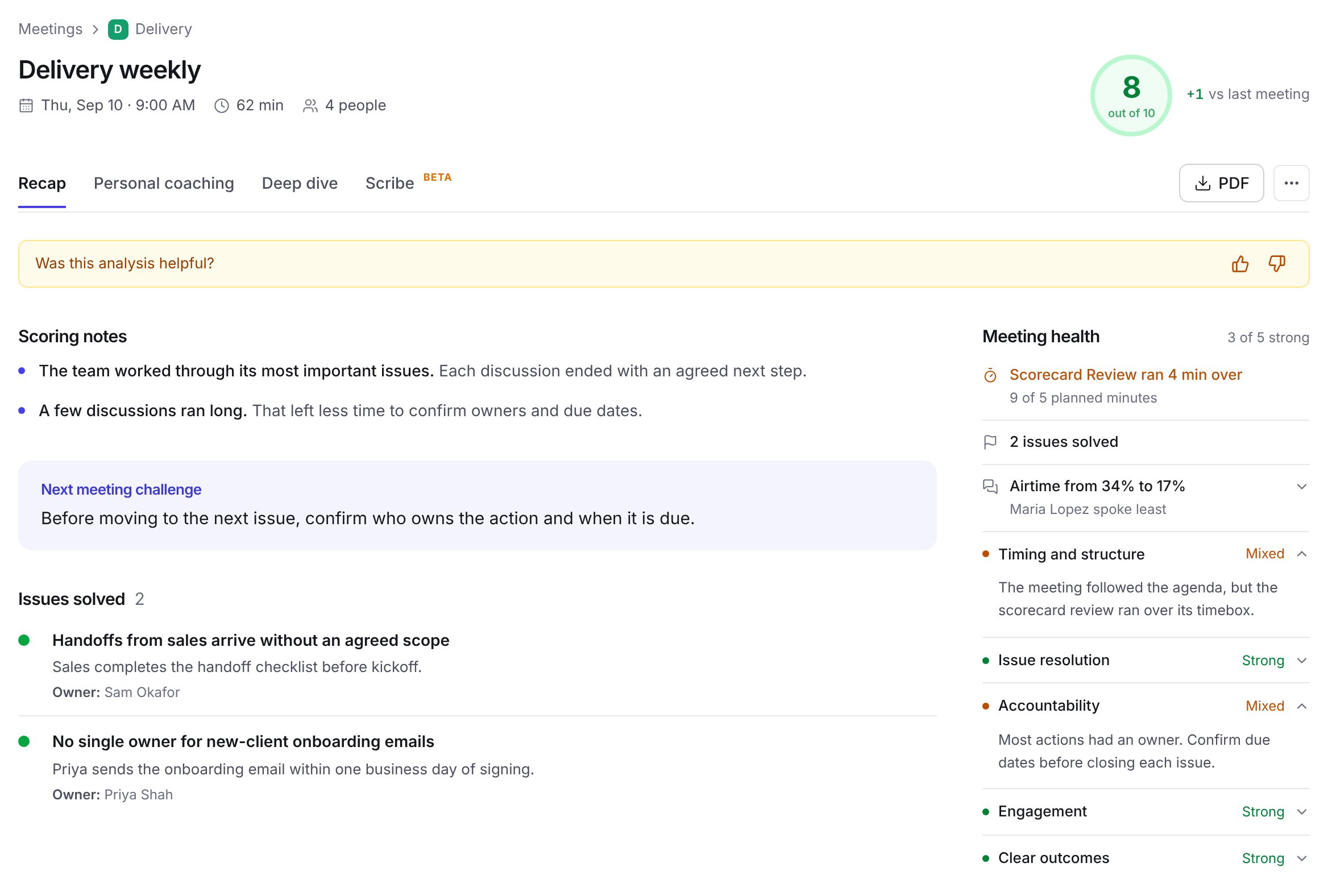The image size is (1328, 896).
Task: Click the clock icon beside 62 min
Action: click(x=222, y=106)
